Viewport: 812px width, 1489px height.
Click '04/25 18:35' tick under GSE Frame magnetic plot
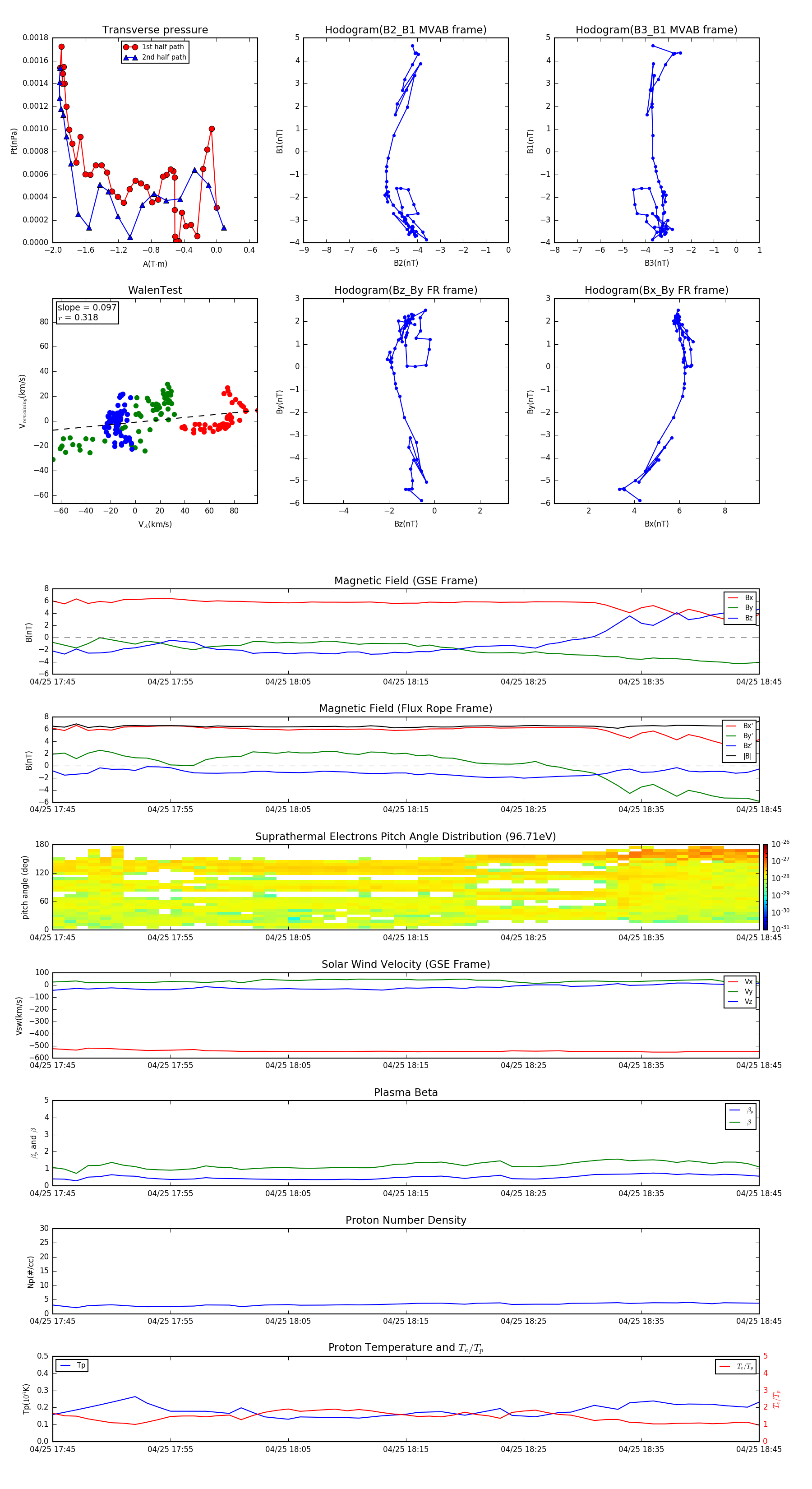641,682
